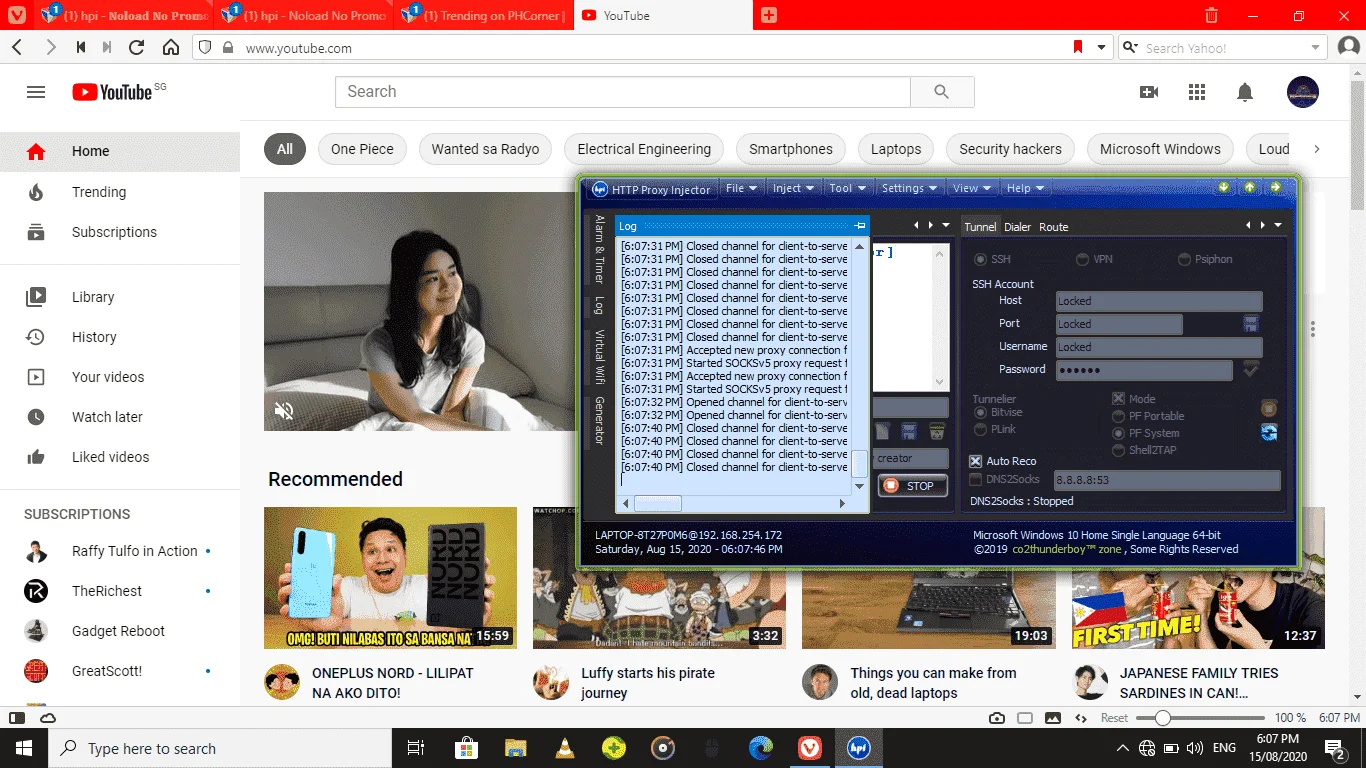Open the Settings menu dropdown
This screenshot has width=1366, height=768.
click(909, 188)
